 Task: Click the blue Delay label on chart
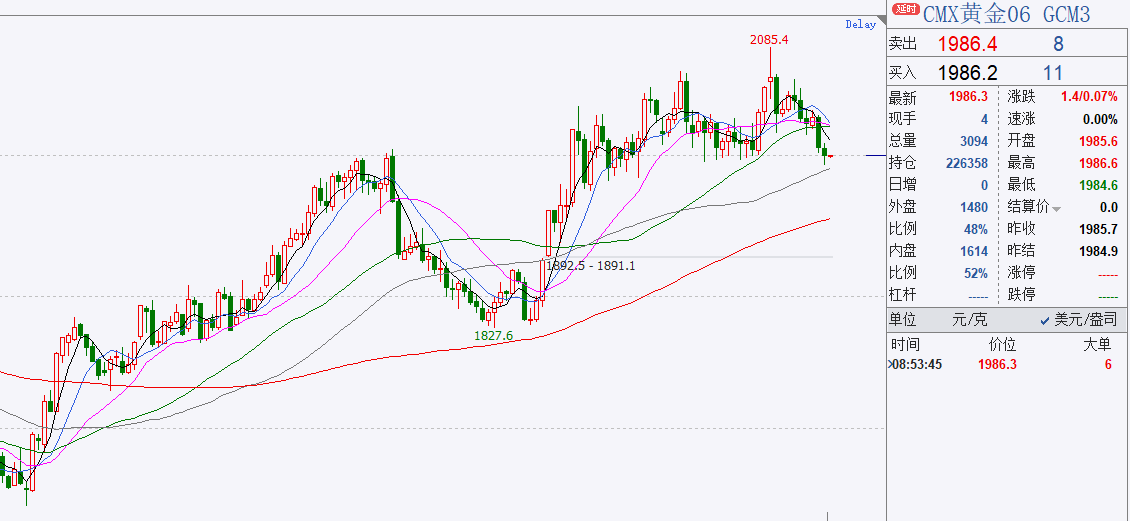pyautogui.click(x=860, y=25)
